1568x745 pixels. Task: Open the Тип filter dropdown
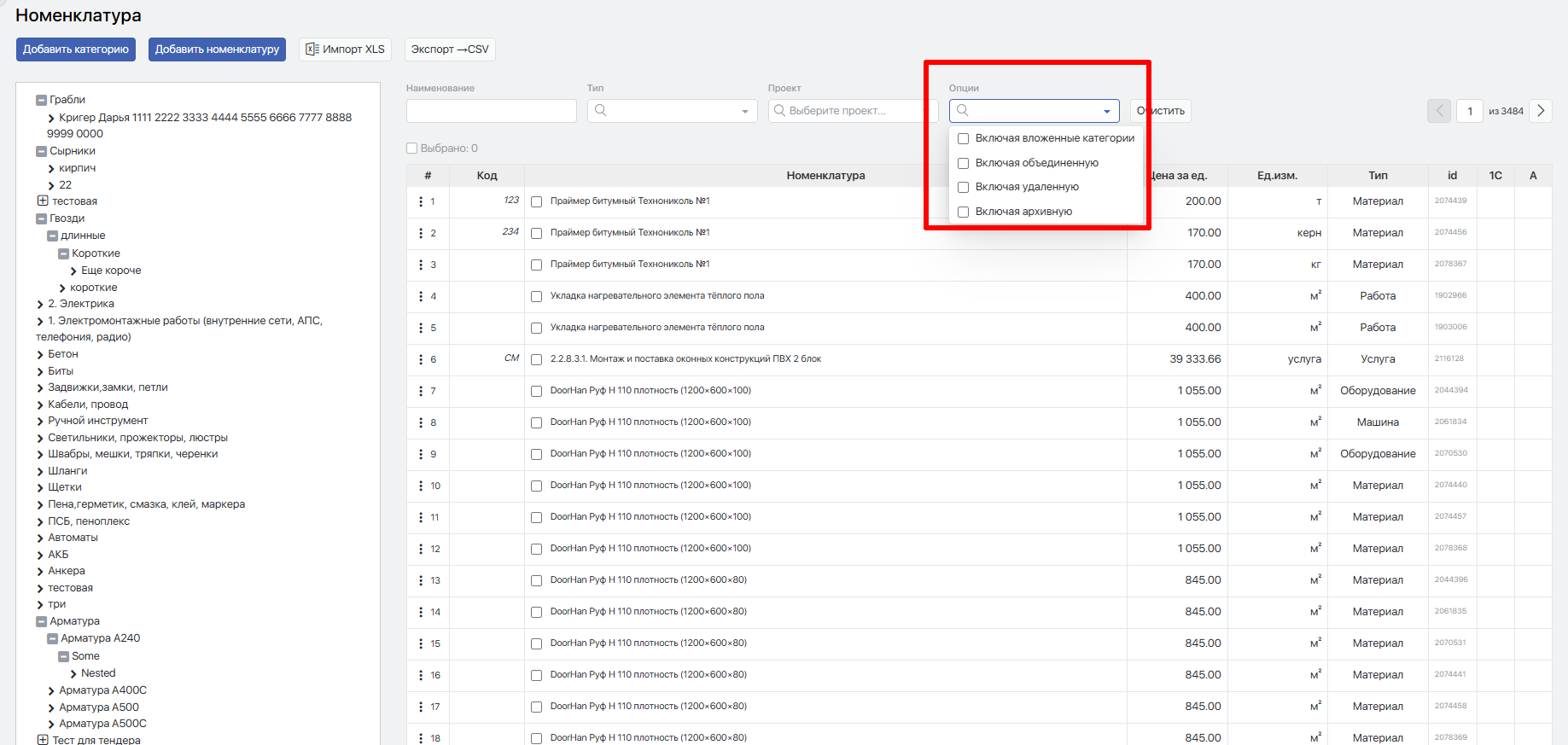(673, 111)
